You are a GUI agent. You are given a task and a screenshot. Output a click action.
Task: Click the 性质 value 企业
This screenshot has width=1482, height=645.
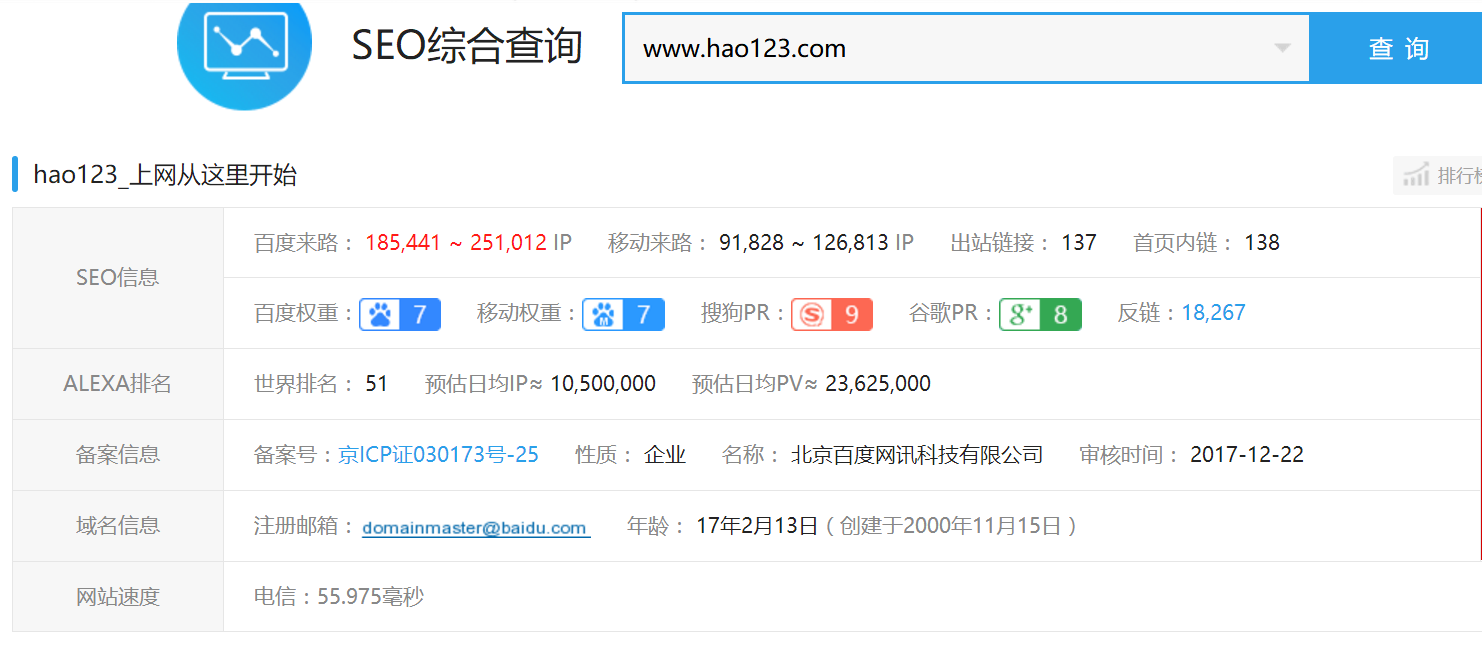pyautogui.click(x=665, y=455)
